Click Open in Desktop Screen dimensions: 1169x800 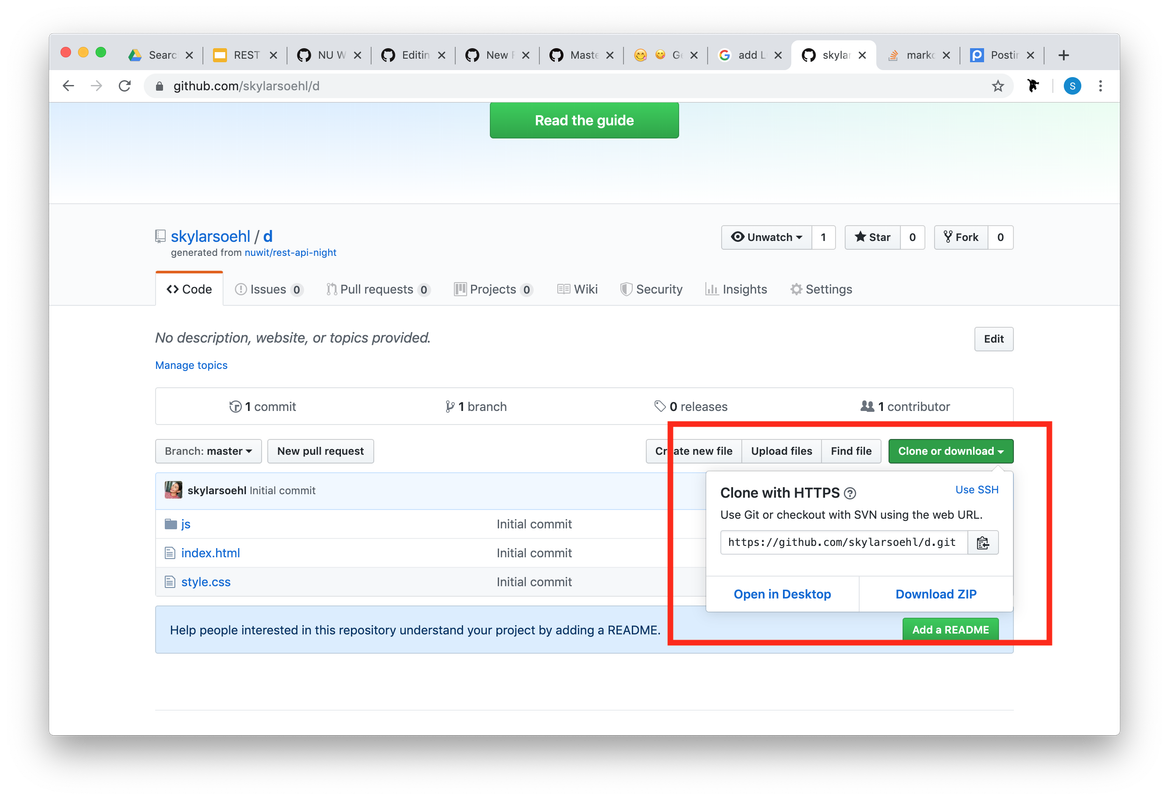pos(782,594)
